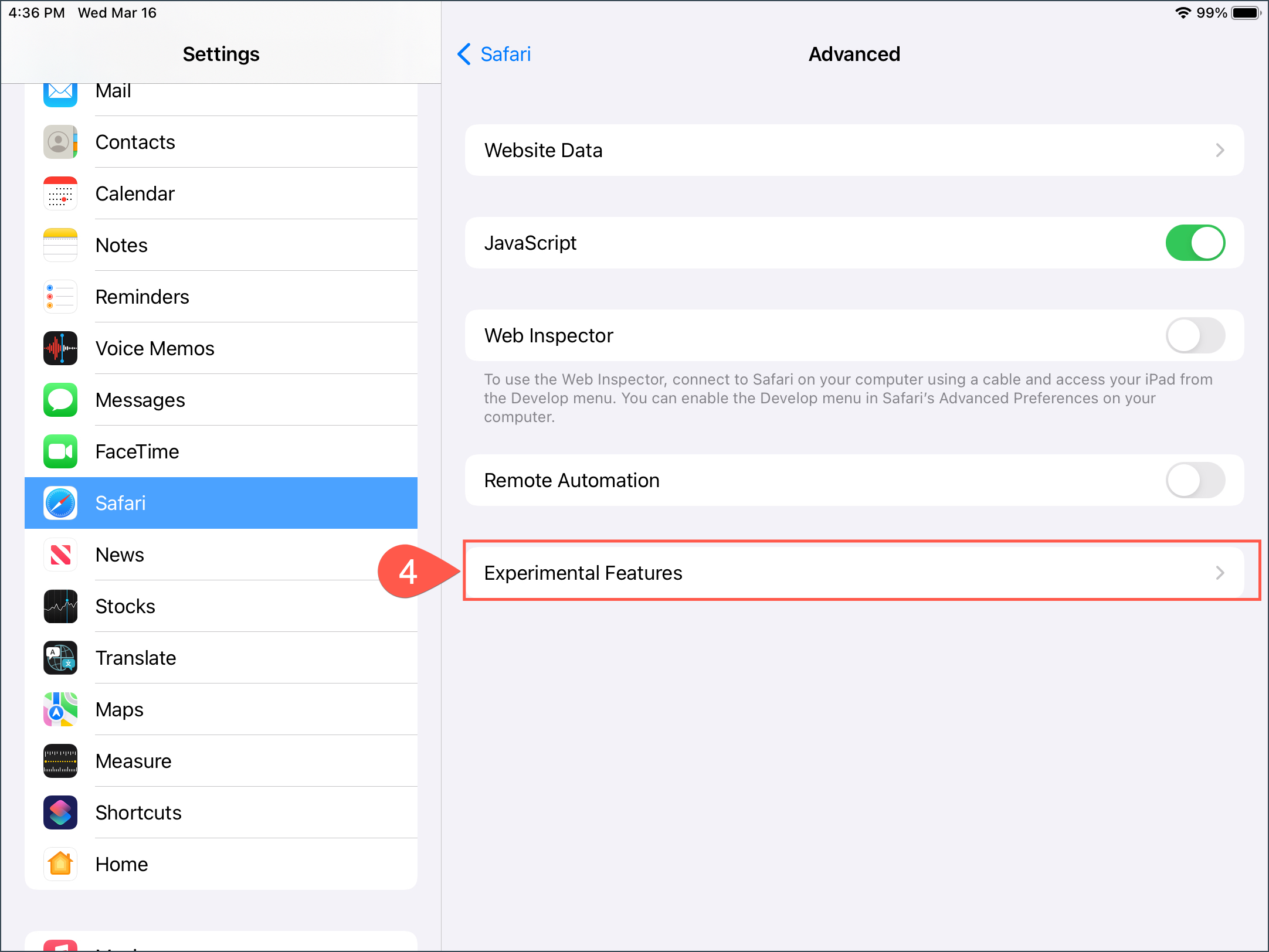Tap the FaceTime camera icon
The width and height of the screenshot is (1269, 952).
[x=60, y=451]
